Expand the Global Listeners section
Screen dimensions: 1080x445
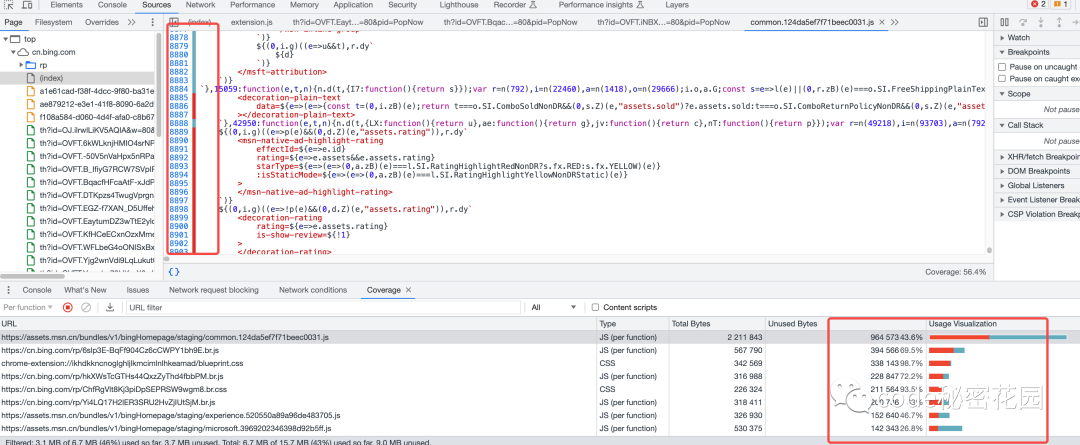(1037, 185)
